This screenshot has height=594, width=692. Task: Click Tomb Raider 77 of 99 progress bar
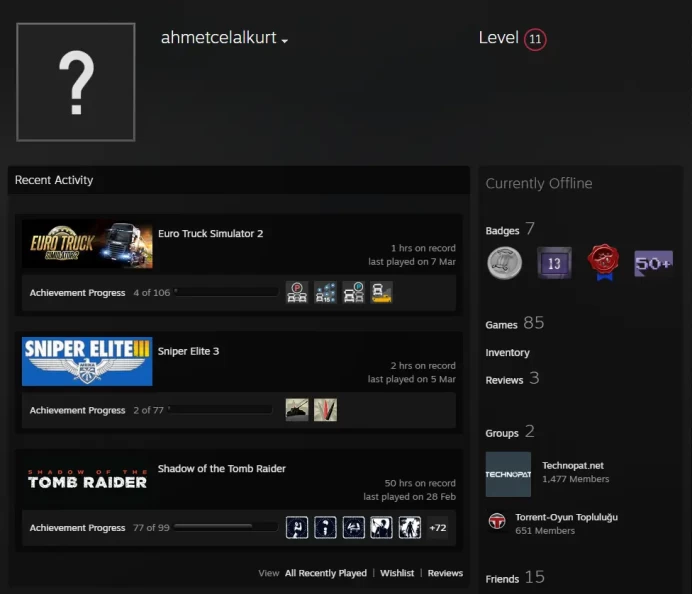pyautogui.click(x=226, y=527)
